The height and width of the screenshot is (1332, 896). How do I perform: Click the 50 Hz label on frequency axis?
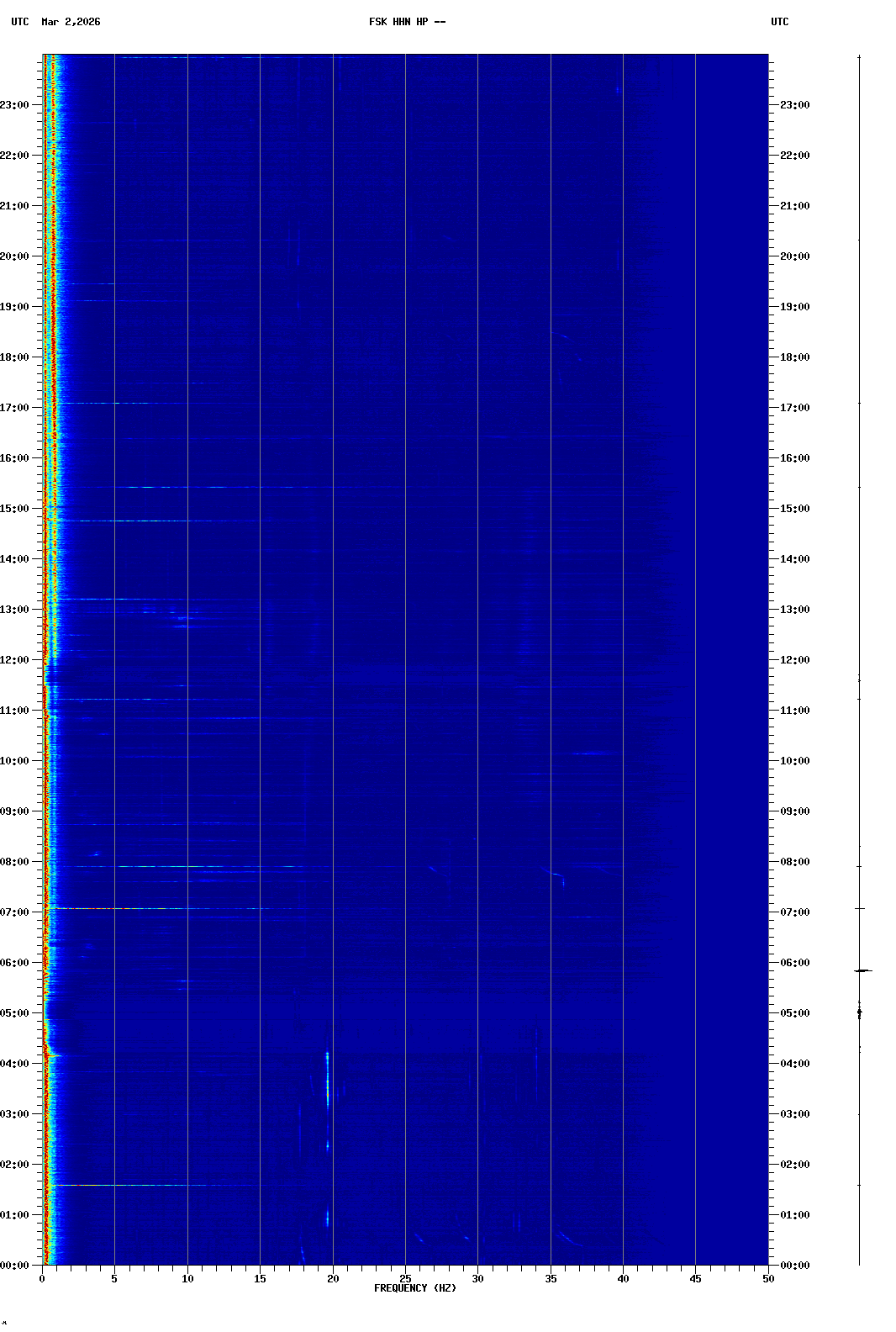768,1279
